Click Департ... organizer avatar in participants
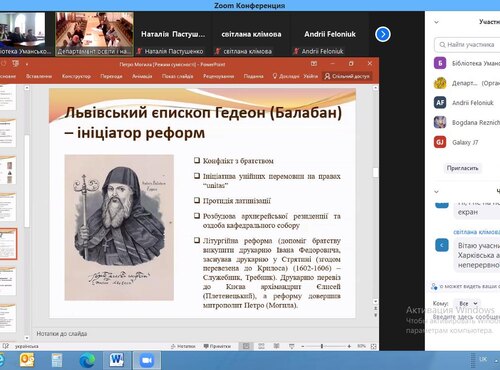 click(440, 83)
